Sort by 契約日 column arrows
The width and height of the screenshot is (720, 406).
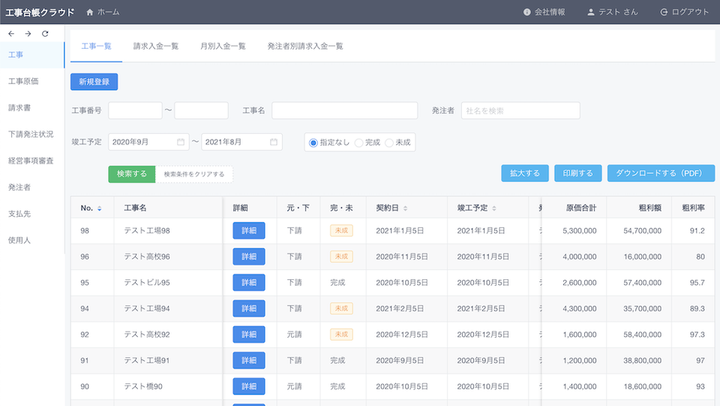pos(405,209)
